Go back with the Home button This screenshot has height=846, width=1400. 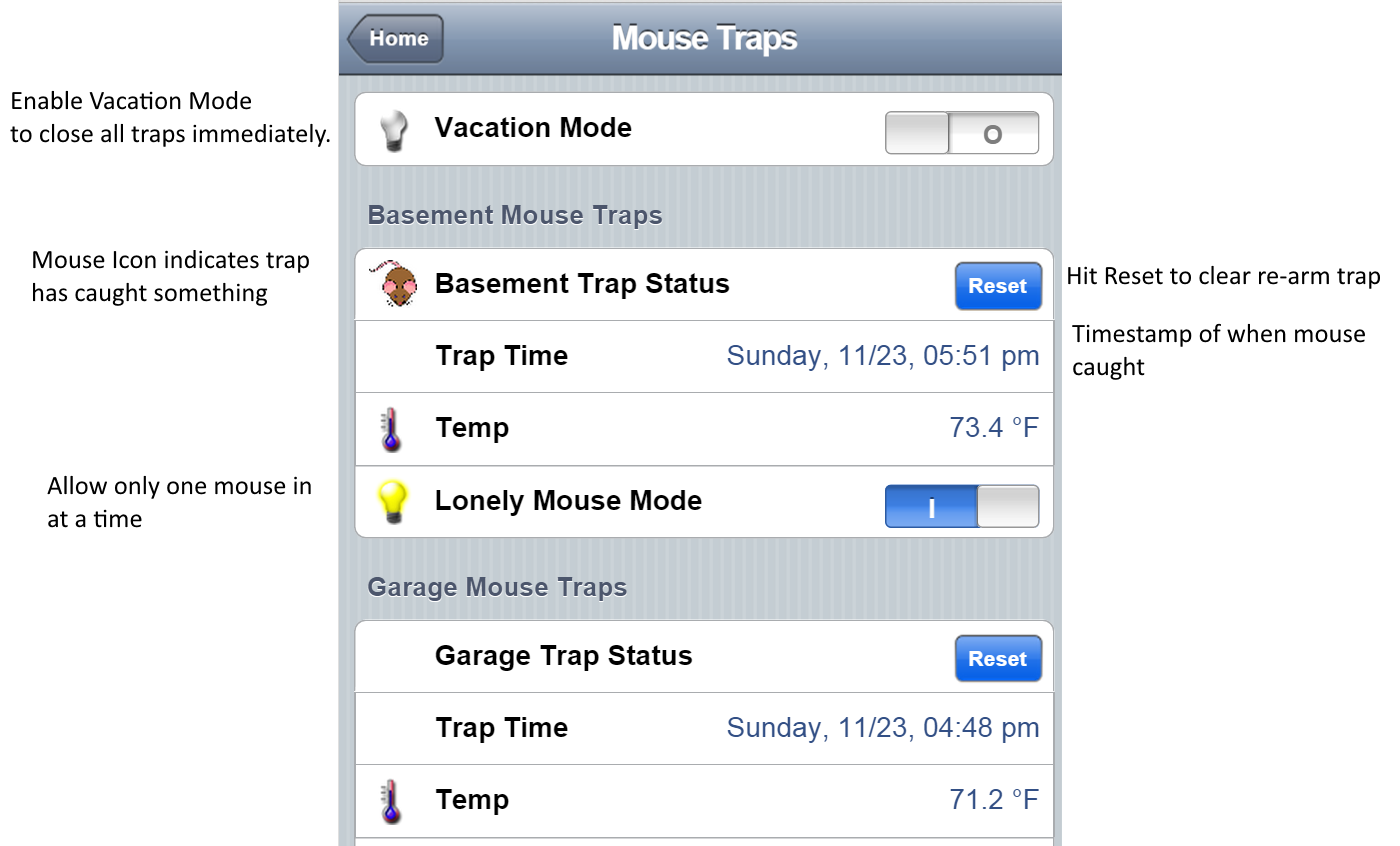pos(397,39)
